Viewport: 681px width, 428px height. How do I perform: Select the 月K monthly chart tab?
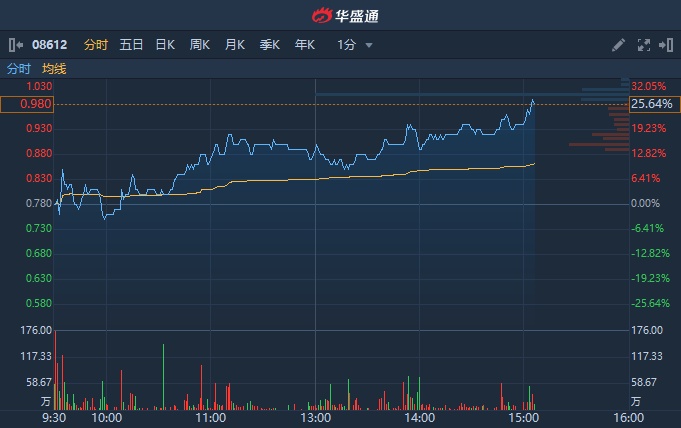click(235, 44)
